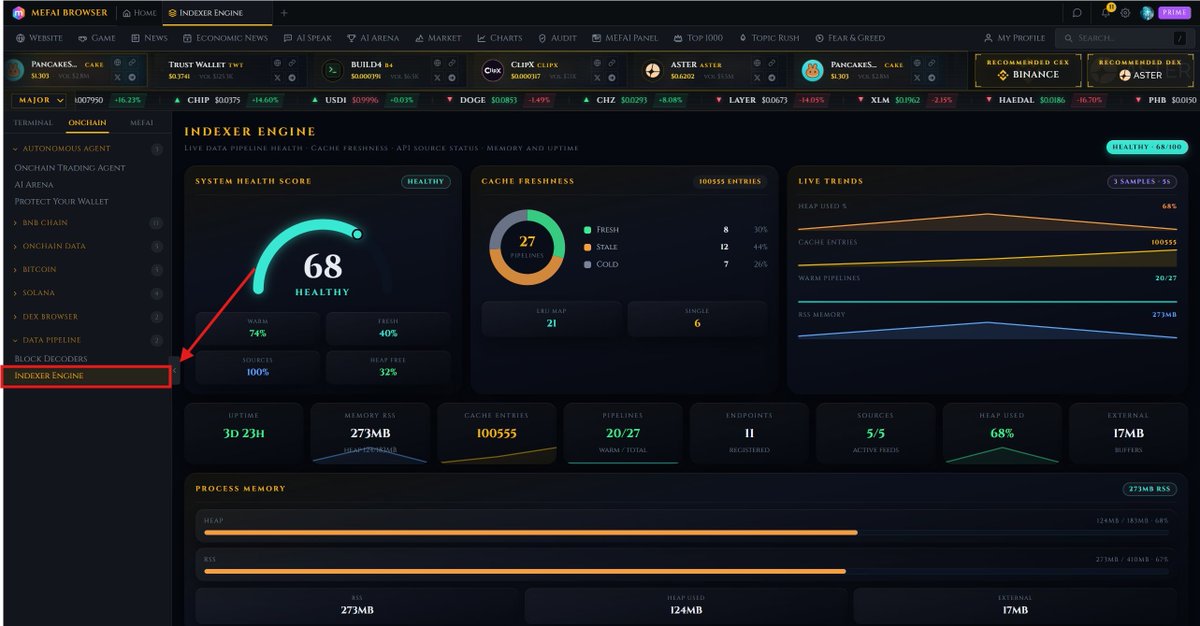Click the X icon on BUILD4 card
The height and width of the screenshot is (626, 1200).
[438, 77]
